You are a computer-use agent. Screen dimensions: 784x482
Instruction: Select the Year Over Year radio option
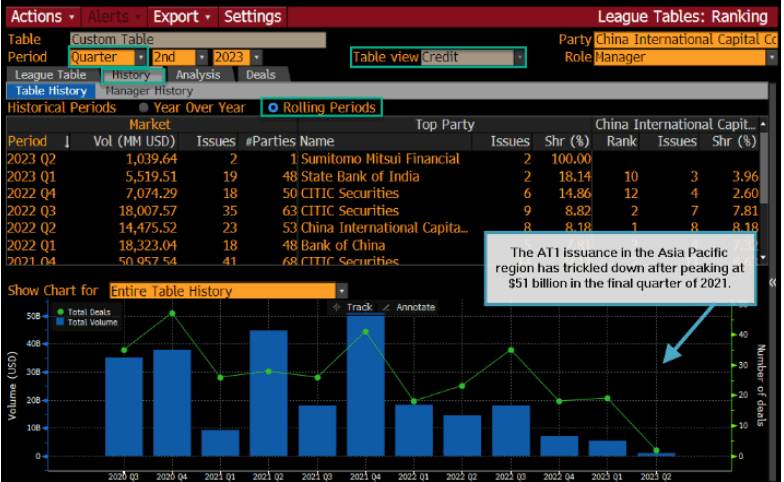[x=144, y=108]
